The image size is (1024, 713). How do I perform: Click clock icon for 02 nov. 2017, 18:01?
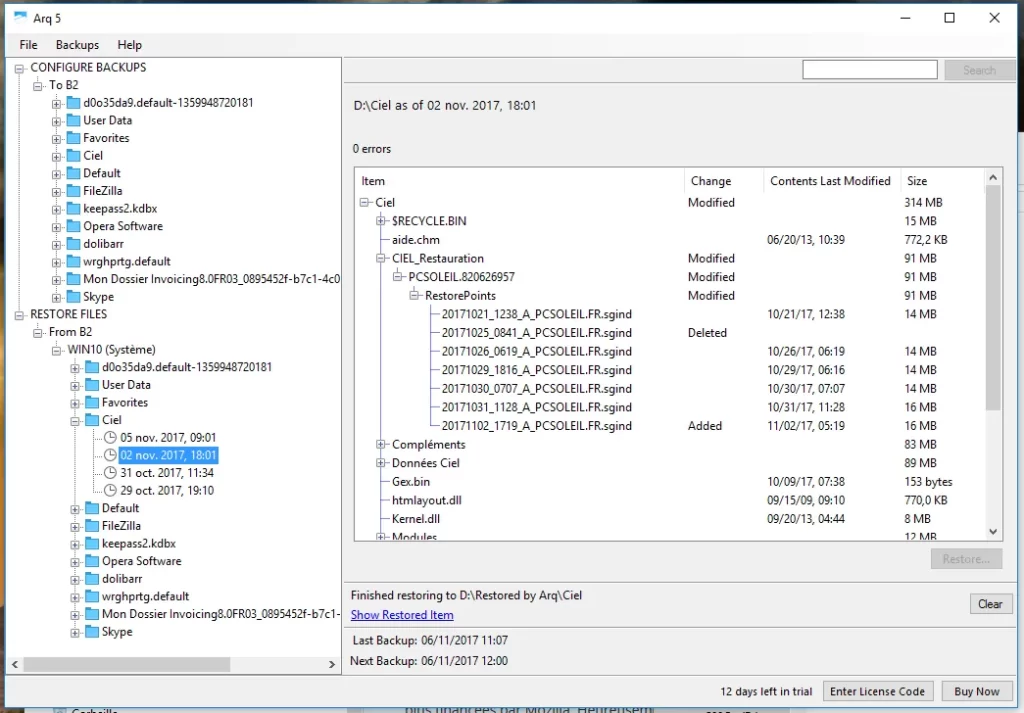(x=110, y=455)
